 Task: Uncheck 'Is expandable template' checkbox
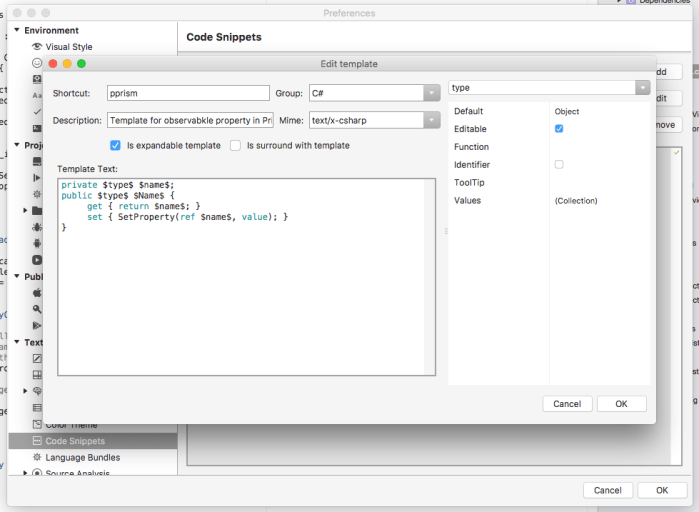pos(115,145)
